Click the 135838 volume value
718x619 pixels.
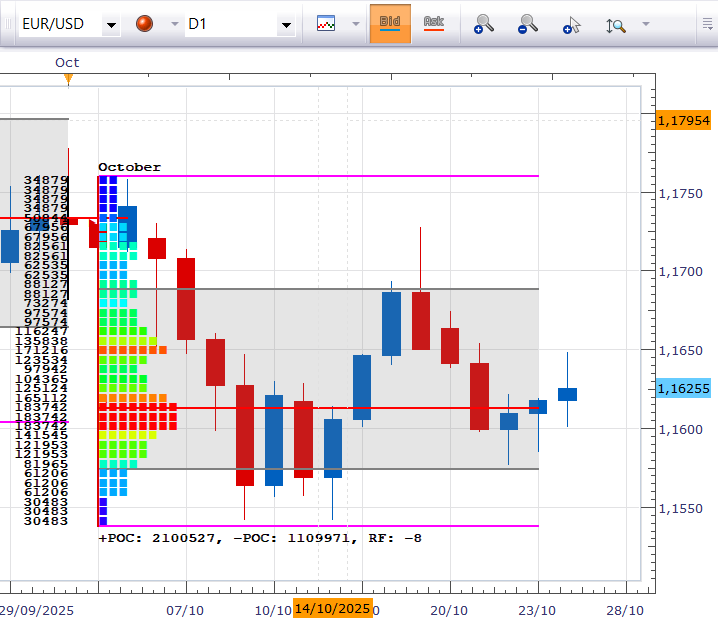(x=42, y=341)
